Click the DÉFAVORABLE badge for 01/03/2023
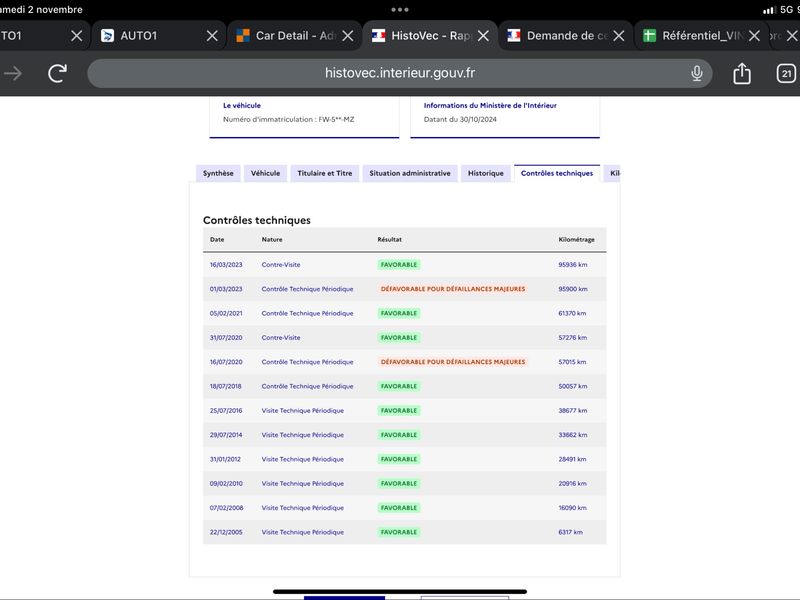The width and height of the screenshot is (800, 600). 453,289
